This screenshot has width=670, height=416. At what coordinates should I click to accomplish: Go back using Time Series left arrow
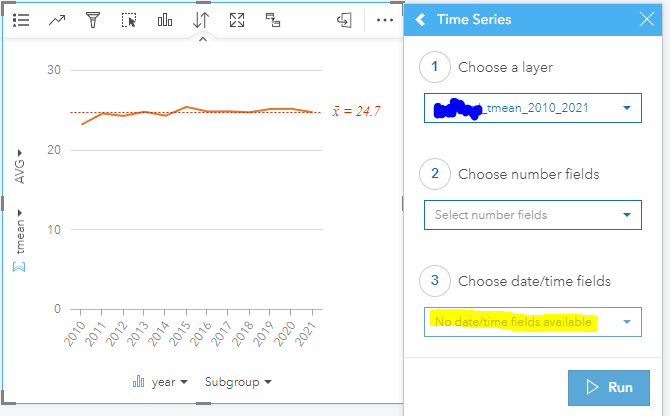420,19
